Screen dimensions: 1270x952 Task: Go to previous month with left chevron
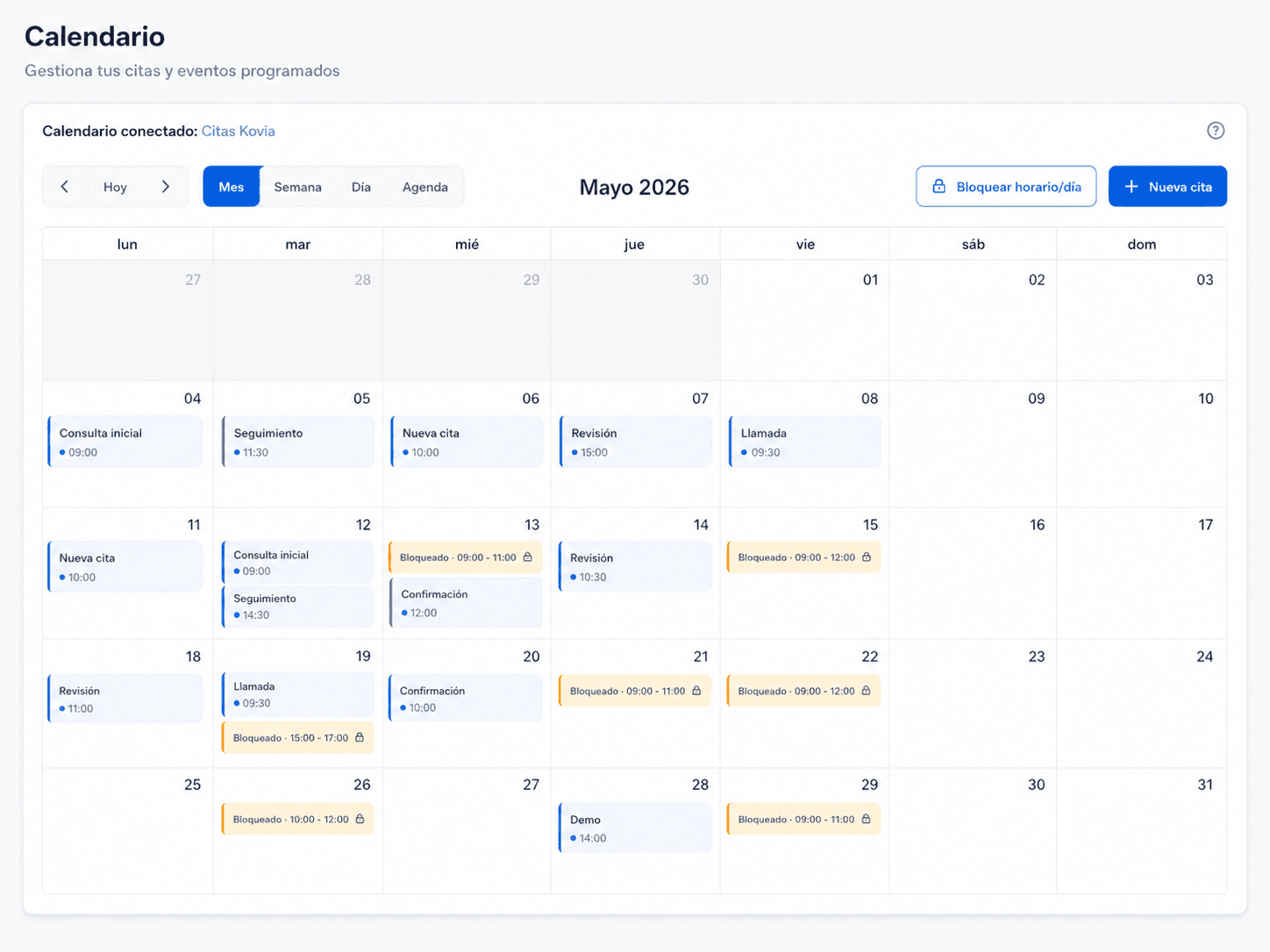tap(65, 187)
